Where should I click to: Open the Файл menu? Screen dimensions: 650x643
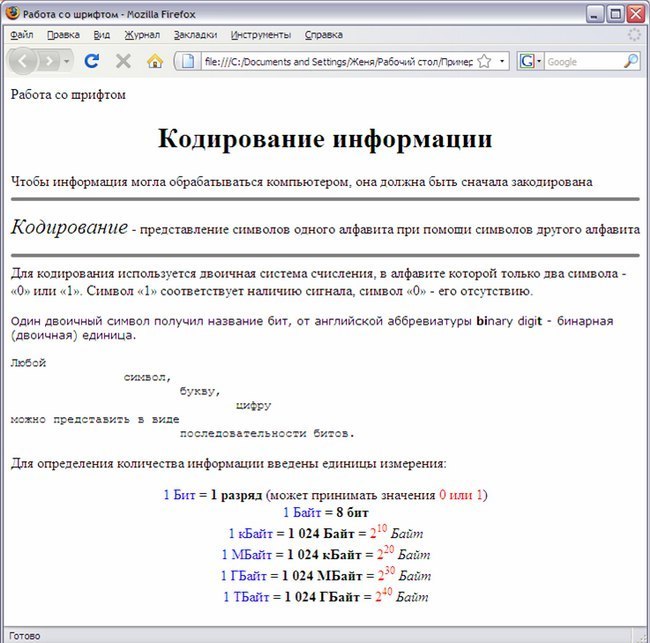(x=21, y=34)
